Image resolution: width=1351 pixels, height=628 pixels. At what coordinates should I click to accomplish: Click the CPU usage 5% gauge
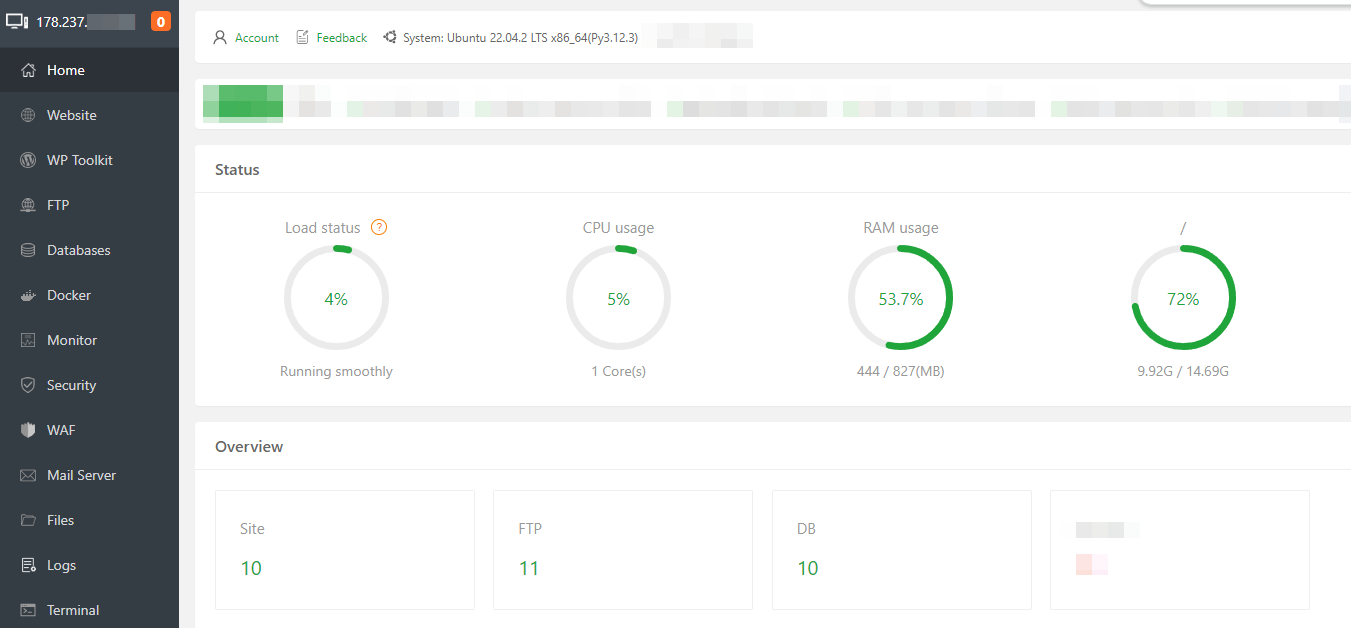click(x=618, y=298)
